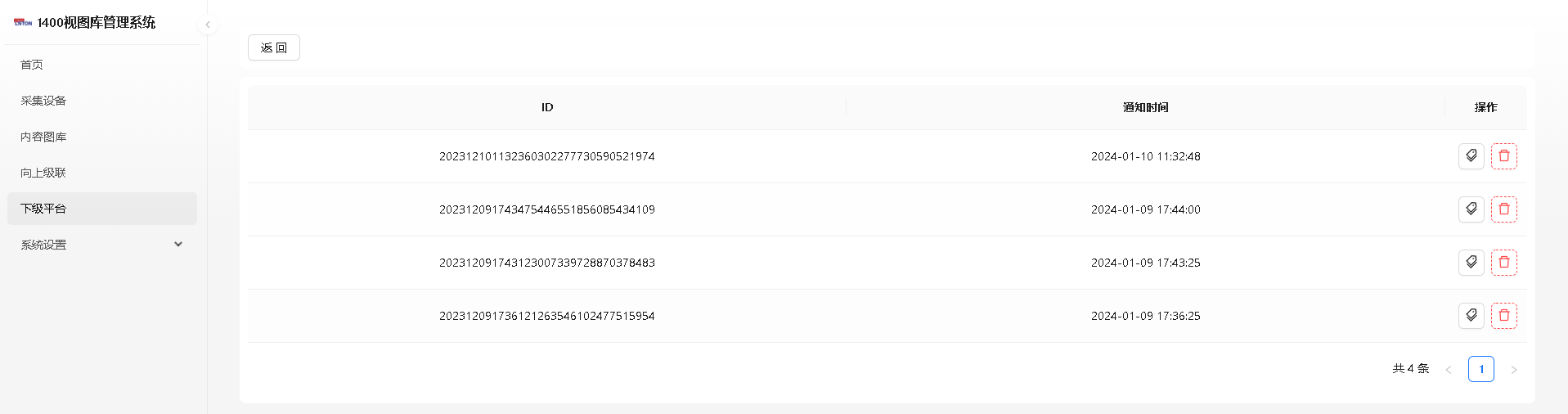Expand the 系统设置 submenu chevron
This screenshot has height=414, width=1568.
tap(178, 244)
